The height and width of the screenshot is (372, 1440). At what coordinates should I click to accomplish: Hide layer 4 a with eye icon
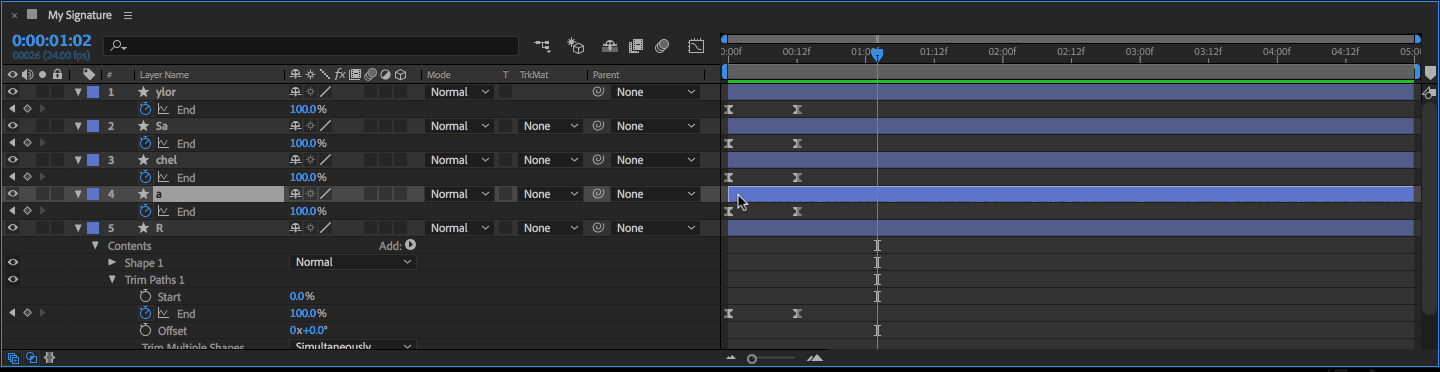[x=13, y=194]
